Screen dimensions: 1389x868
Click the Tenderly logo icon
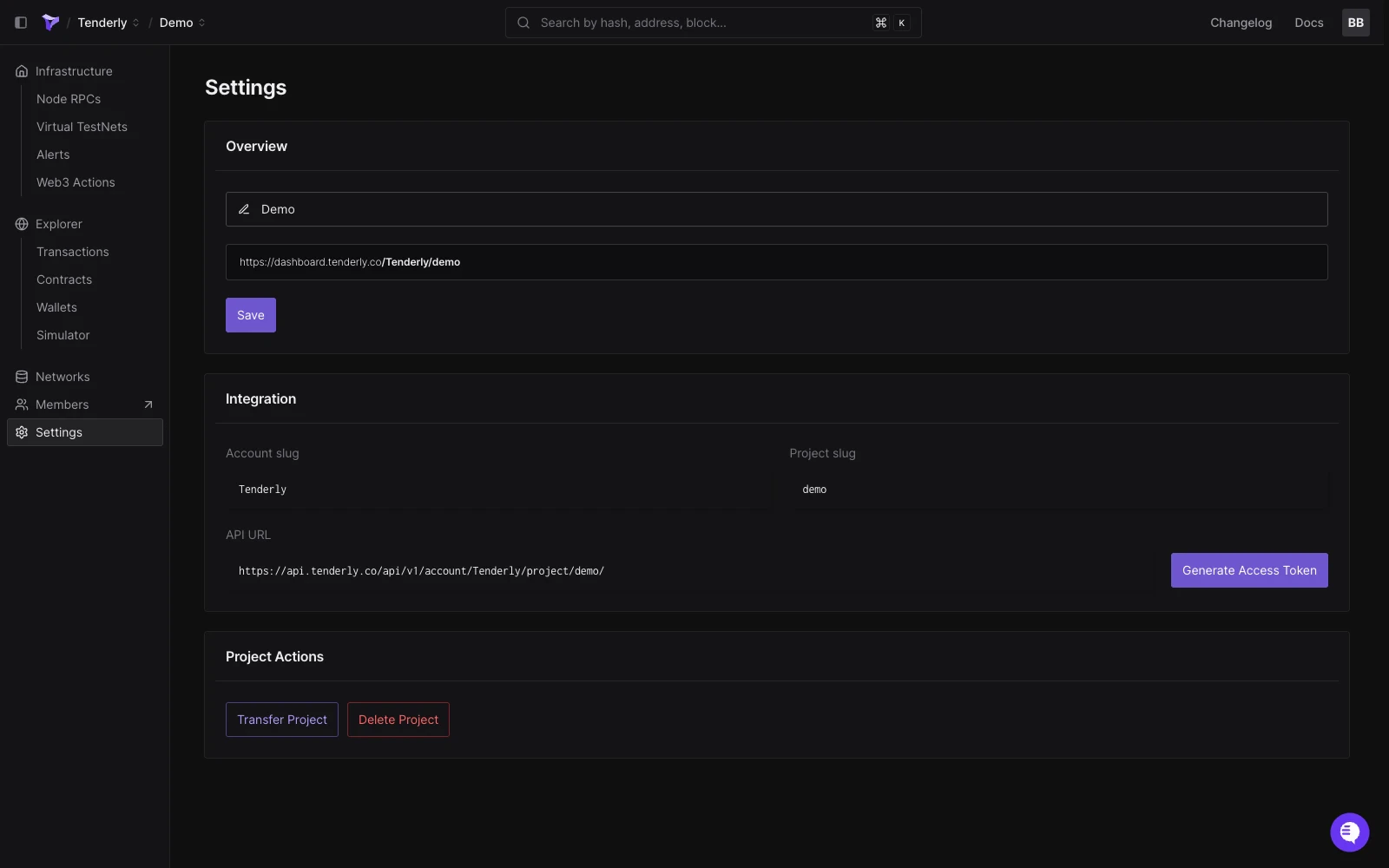(x=50, y=23)
